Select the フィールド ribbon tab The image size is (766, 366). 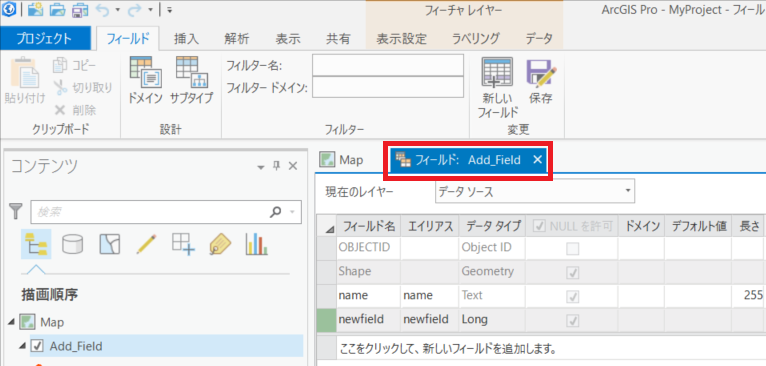click(x=128, y=39)
